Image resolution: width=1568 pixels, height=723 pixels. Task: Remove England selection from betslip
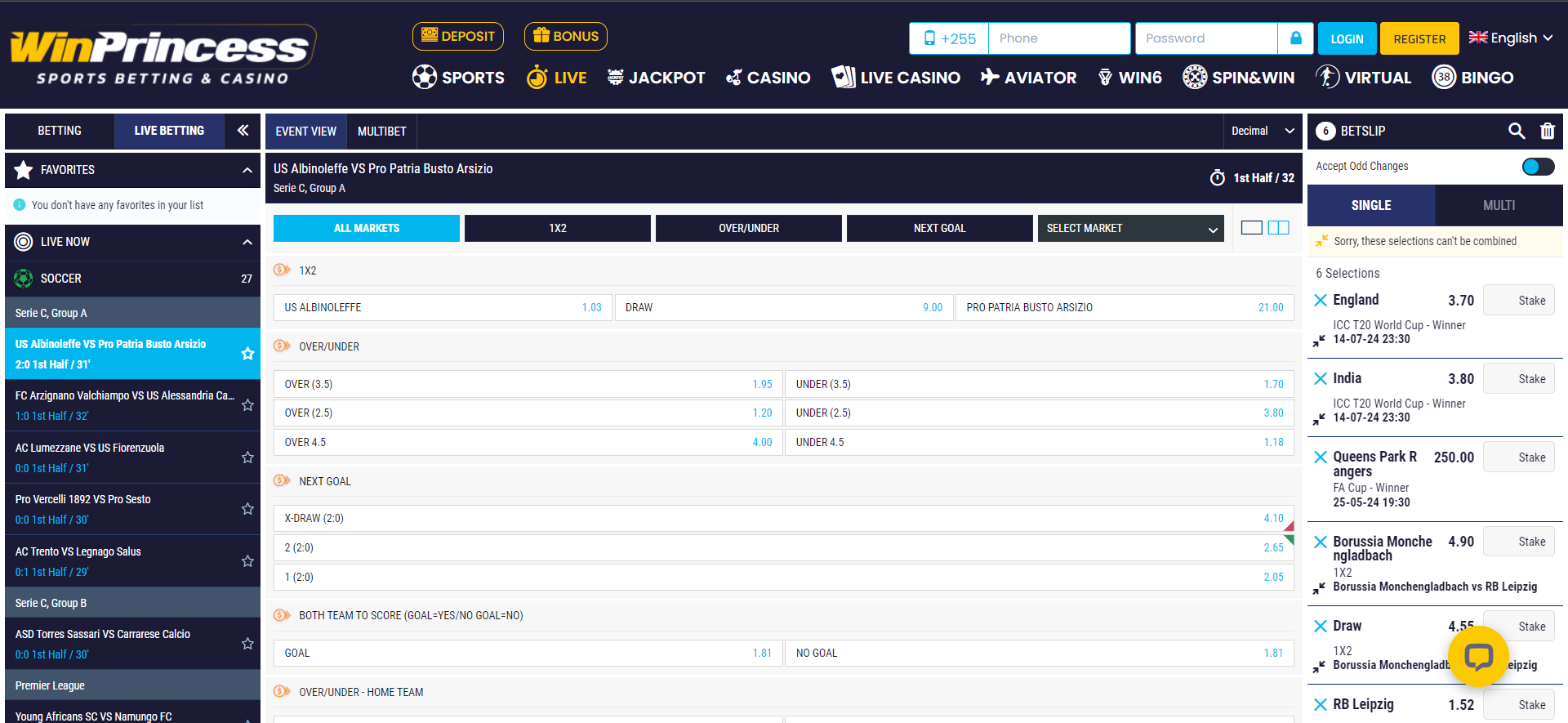tap(1321, 300)
